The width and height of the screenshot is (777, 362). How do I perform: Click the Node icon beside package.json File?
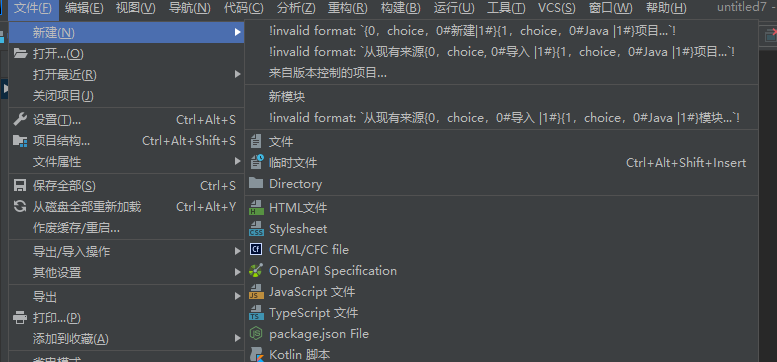pos(256,334)
